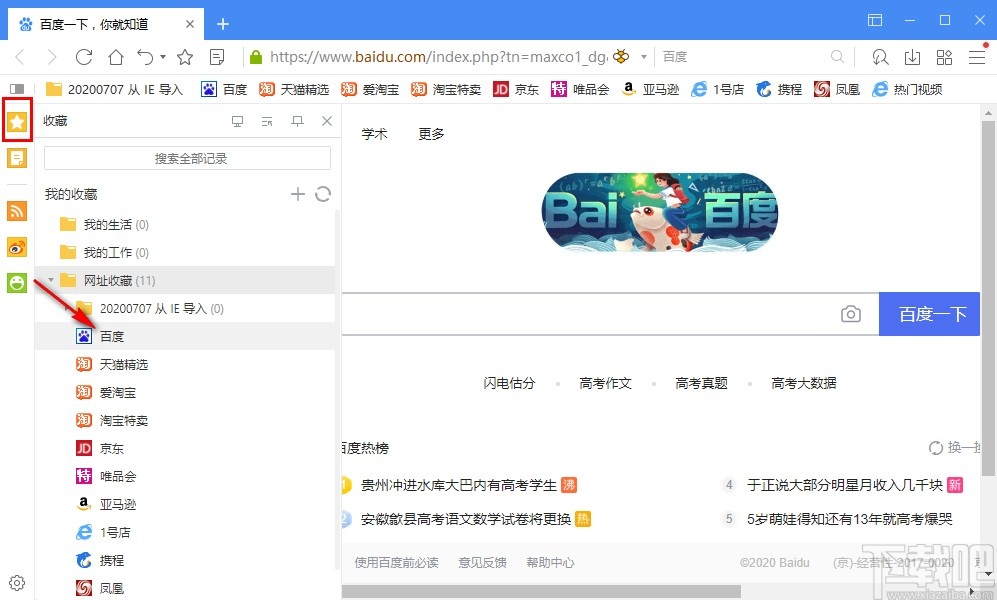997x600 pixels.
Task: Click 热门视频 on the bookmarks bar
Action: click(907, 89)
